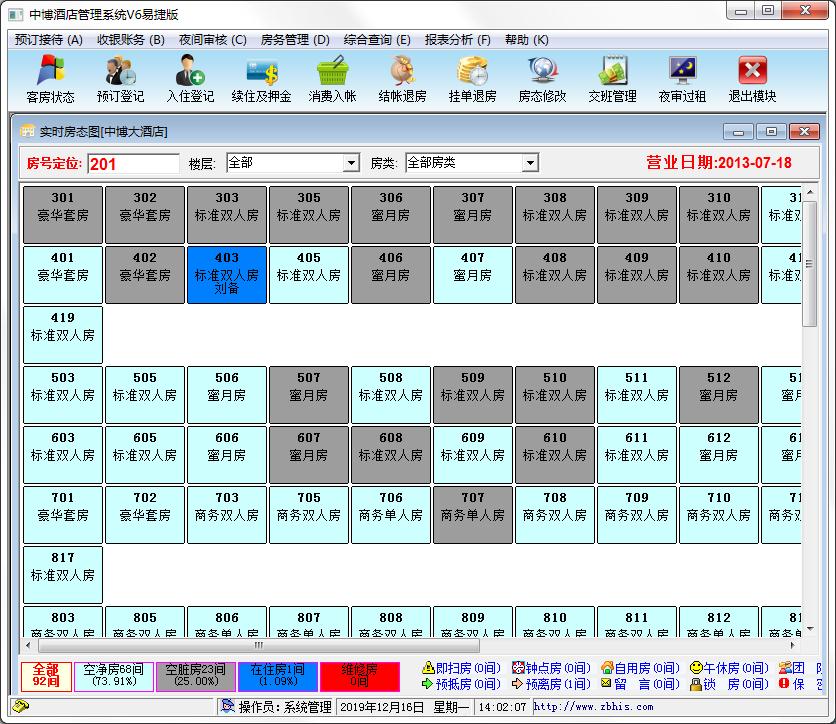The image size is (836, 724).
Task: Open 结帐退房 checkout icon
Action: (x=402, y=78)
